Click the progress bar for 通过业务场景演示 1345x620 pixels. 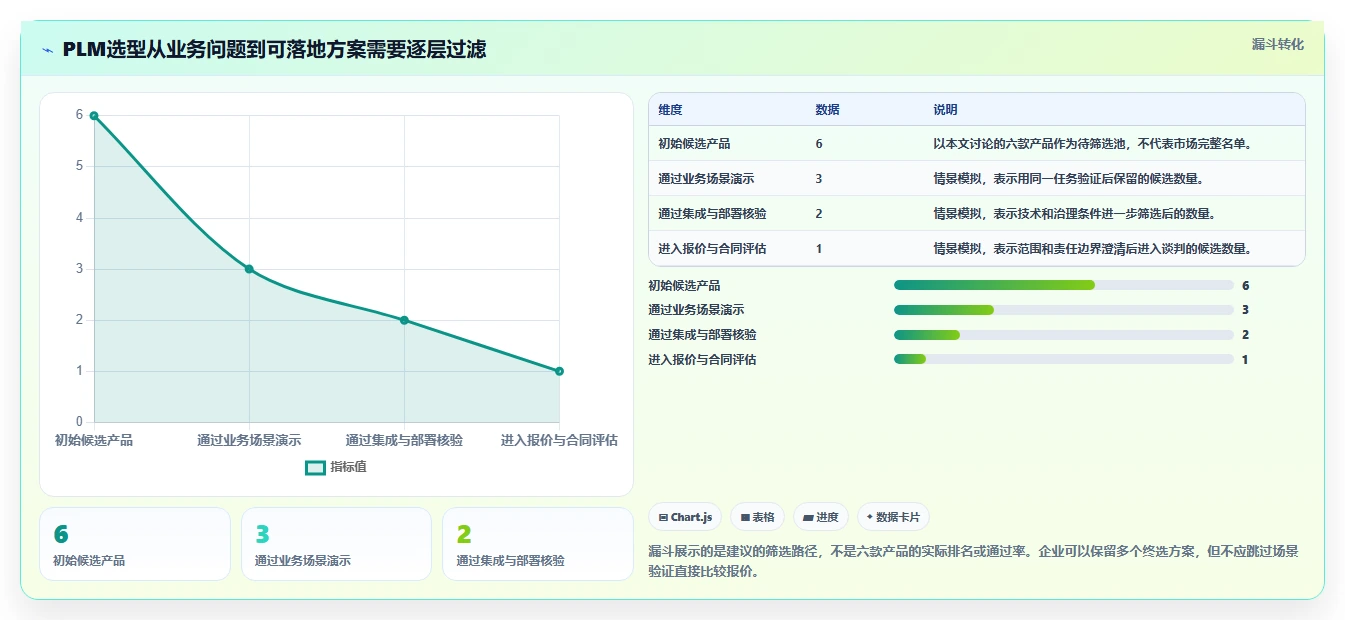coord(1063,310)
